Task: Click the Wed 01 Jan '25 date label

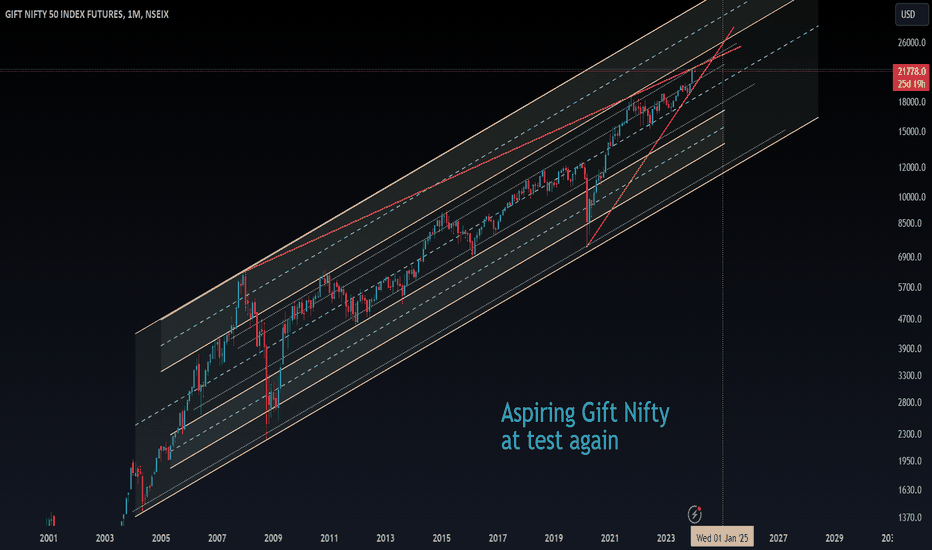Action: click(x=722, y=538)
